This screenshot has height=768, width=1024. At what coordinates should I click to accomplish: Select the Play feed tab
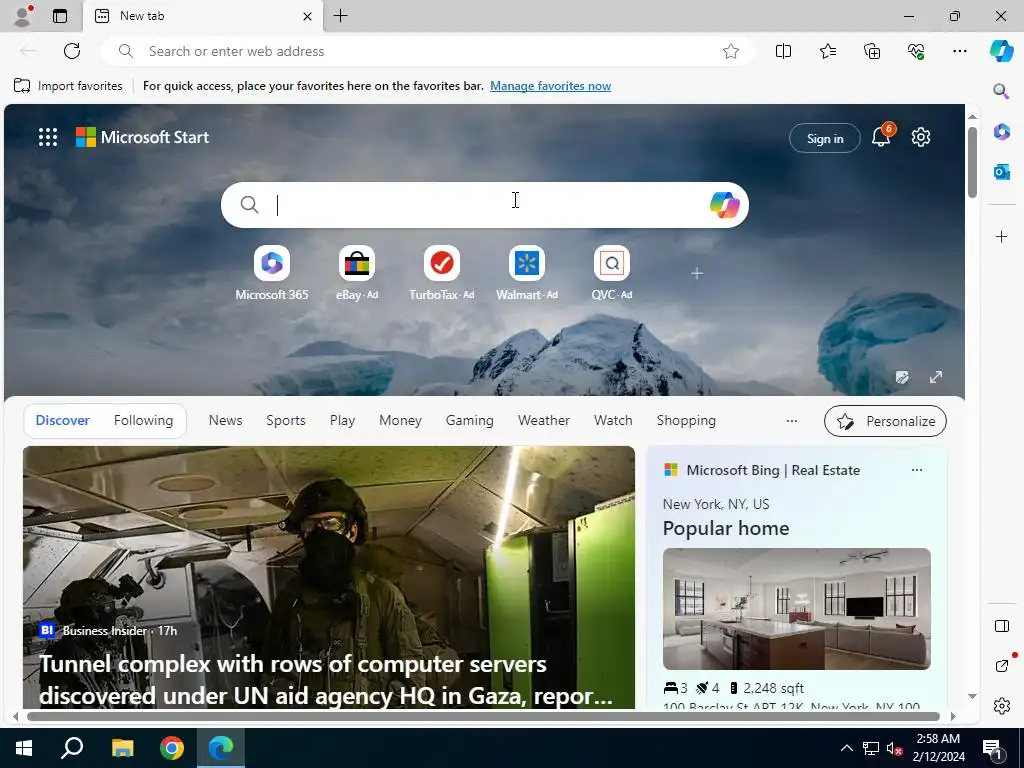[342, 421]
